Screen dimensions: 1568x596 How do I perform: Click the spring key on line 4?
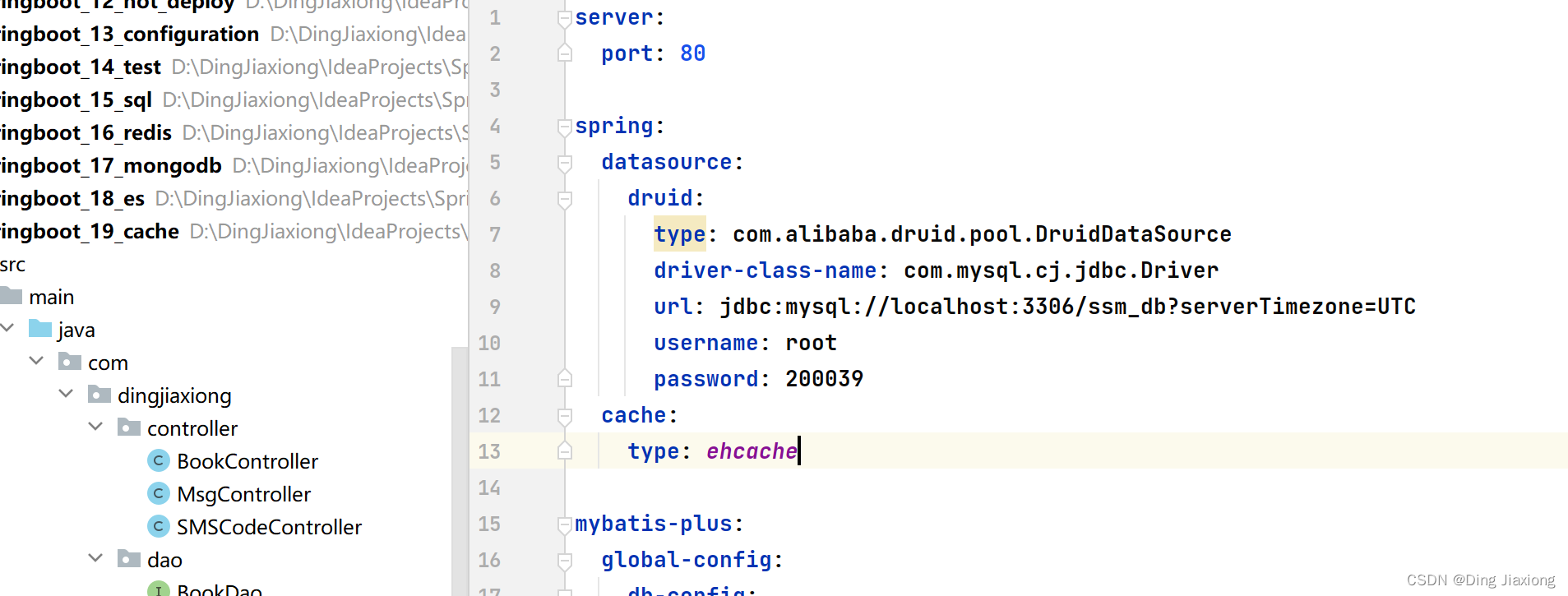(x=614, y=126)
